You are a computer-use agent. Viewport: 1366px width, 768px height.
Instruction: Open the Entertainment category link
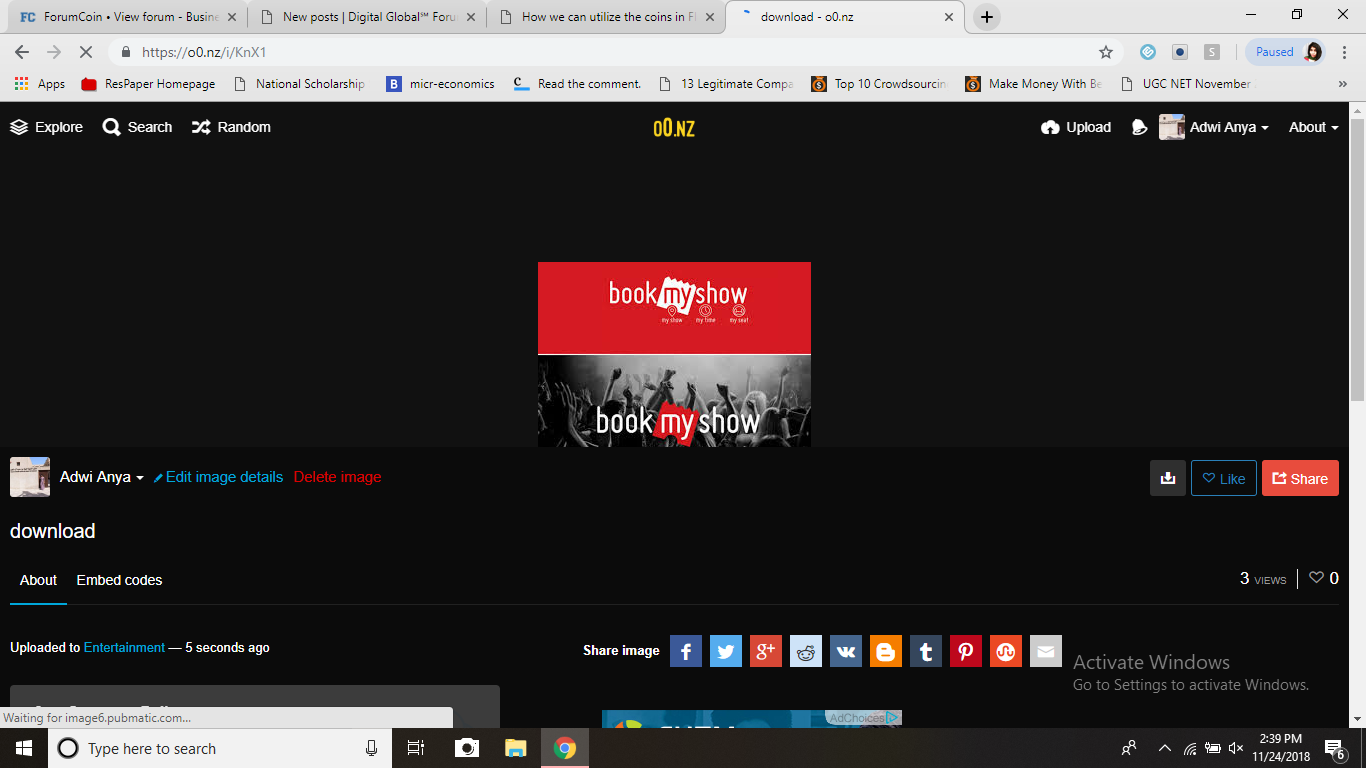click(124, 647)
